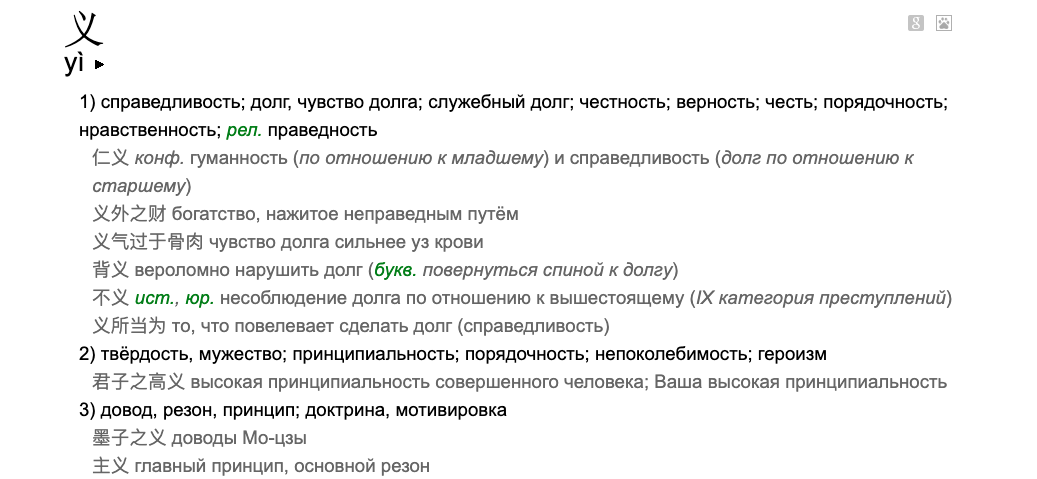
Task: Click the italic конф. label
Action: pyautogui.click(x=159, y=158)
